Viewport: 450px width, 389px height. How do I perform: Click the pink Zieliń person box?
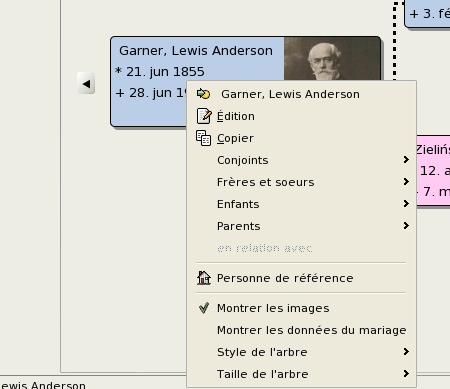(433, 170)
